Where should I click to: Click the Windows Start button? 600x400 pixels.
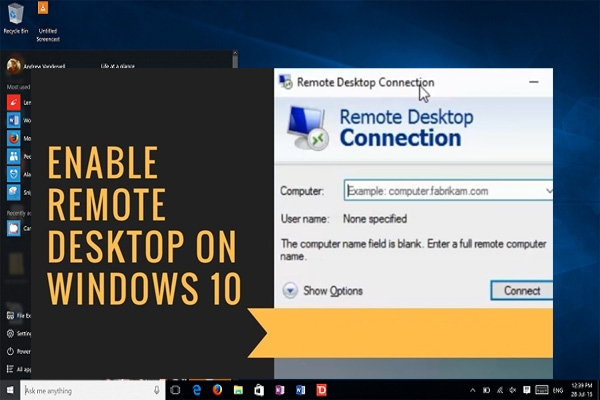[10, 390]
